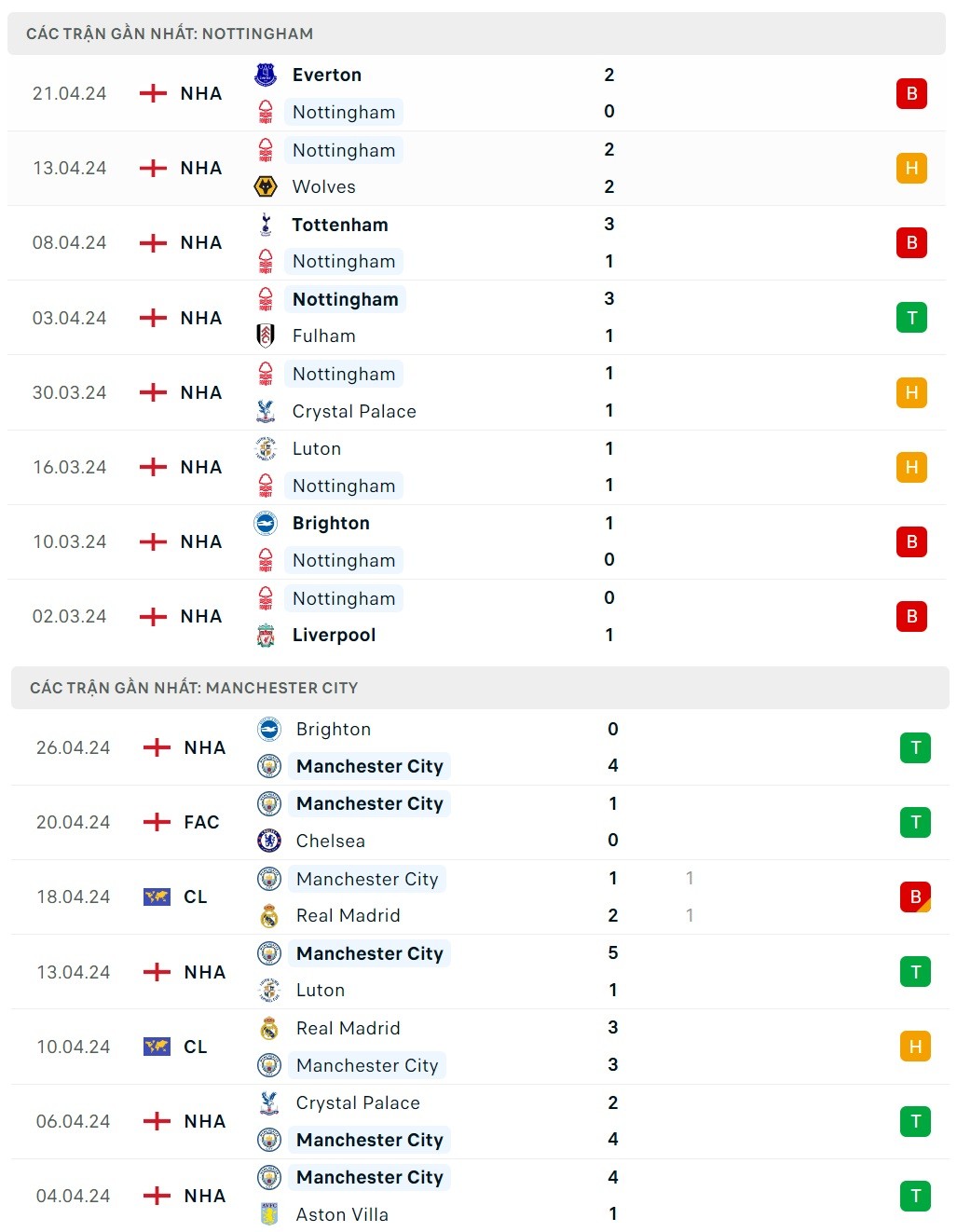This screenshot has height=1232, width=957.
Task: Click the half red-orange B badge for Real Madrid match
Action: coord(915,897)
